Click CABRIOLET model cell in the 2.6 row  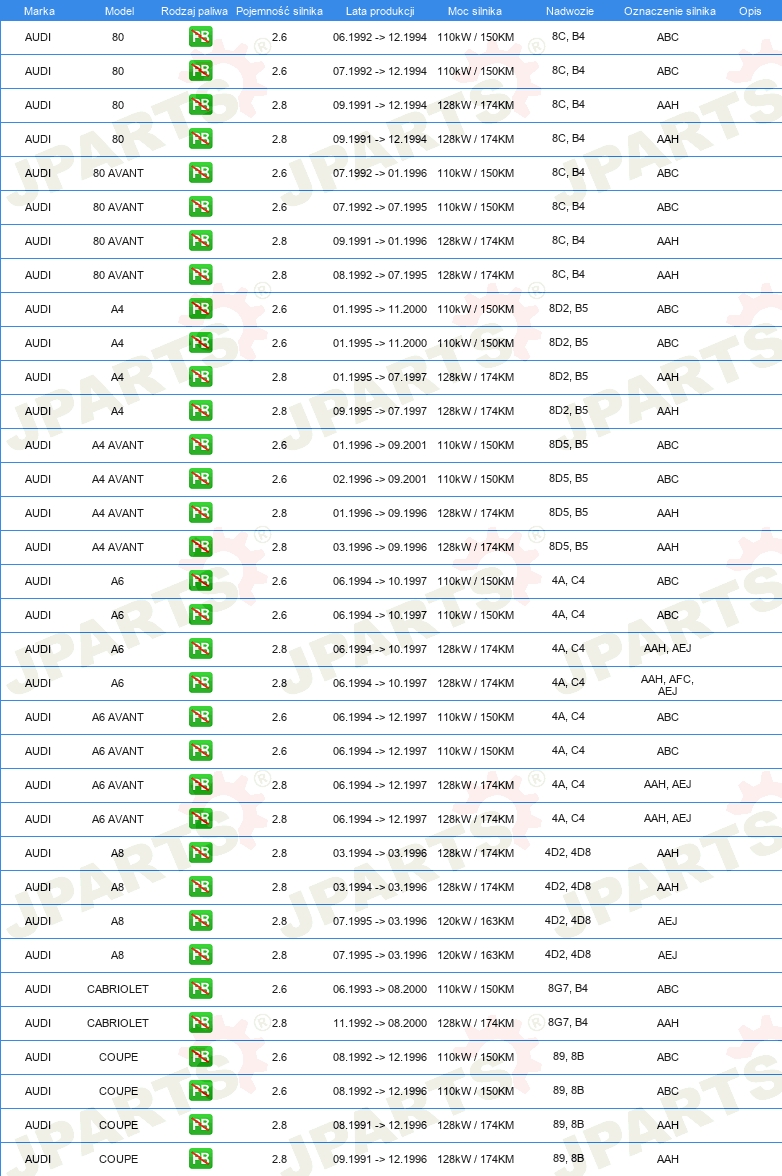pos(118,989)
